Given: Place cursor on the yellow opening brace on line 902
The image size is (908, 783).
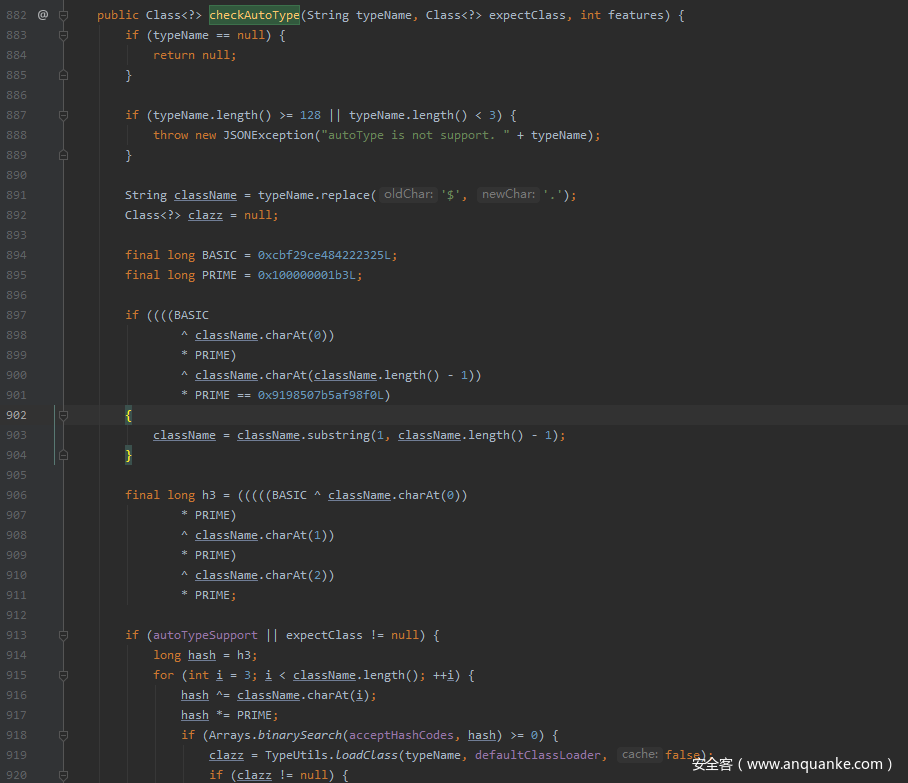Looking at the screenshot, I should pyautogui.click(x=129, y=415).
